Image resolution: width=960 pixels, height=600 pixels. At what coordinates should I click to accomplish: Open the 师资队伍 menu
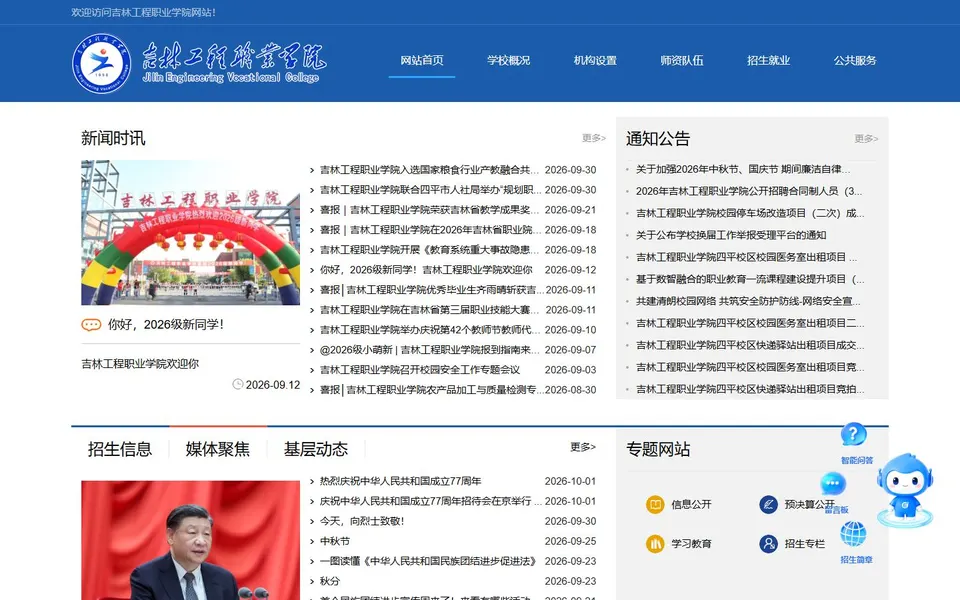[681, 60]
